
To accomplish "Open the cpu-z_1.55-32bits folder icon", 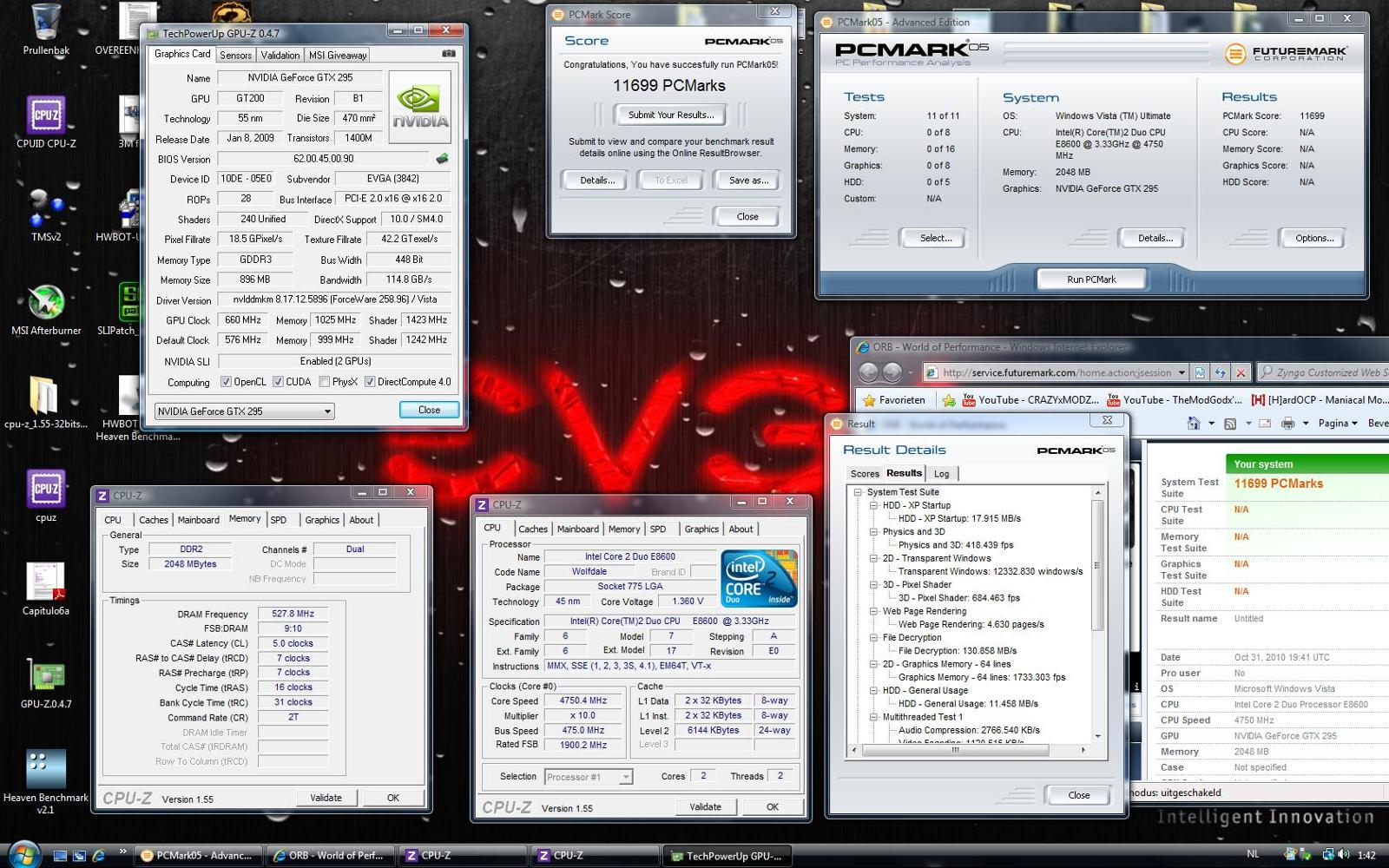I will click(x=45, y=403).
